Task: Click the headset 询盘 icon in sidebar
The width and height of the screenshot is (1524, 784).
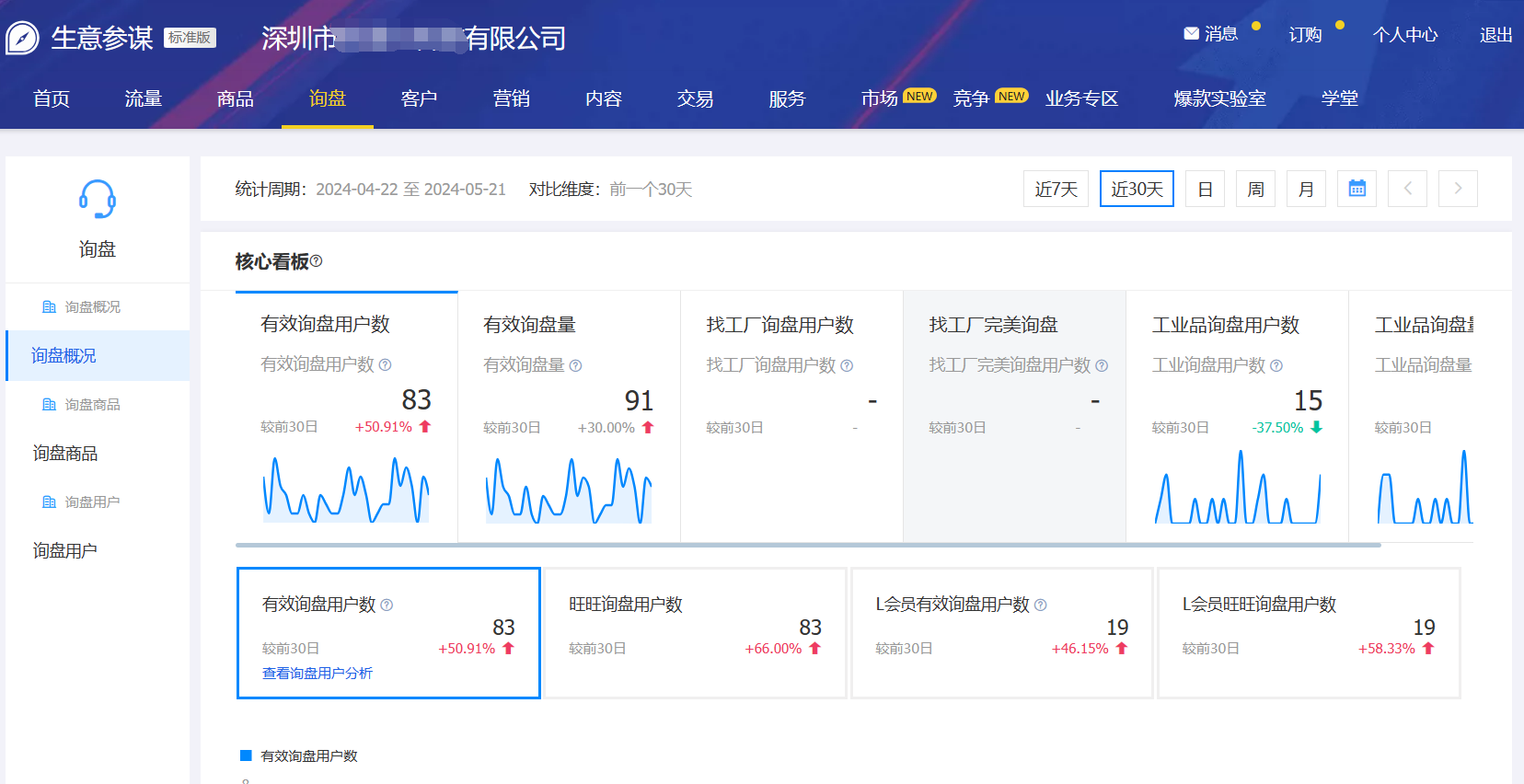Action: click(97, 199)
